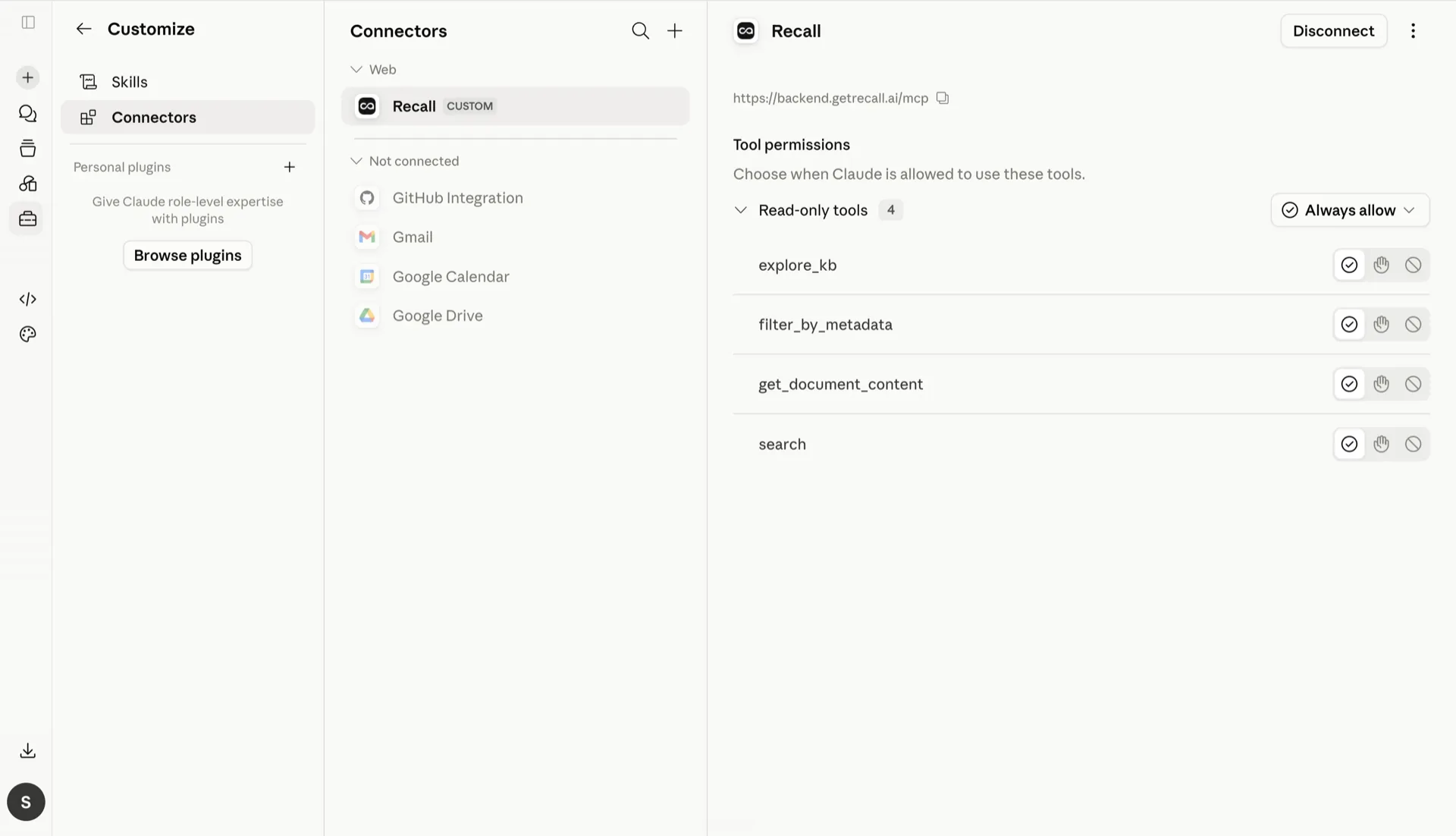Add a personal plugin with plus
This screenshot has width=1456, height=836.
coord(289,167)
